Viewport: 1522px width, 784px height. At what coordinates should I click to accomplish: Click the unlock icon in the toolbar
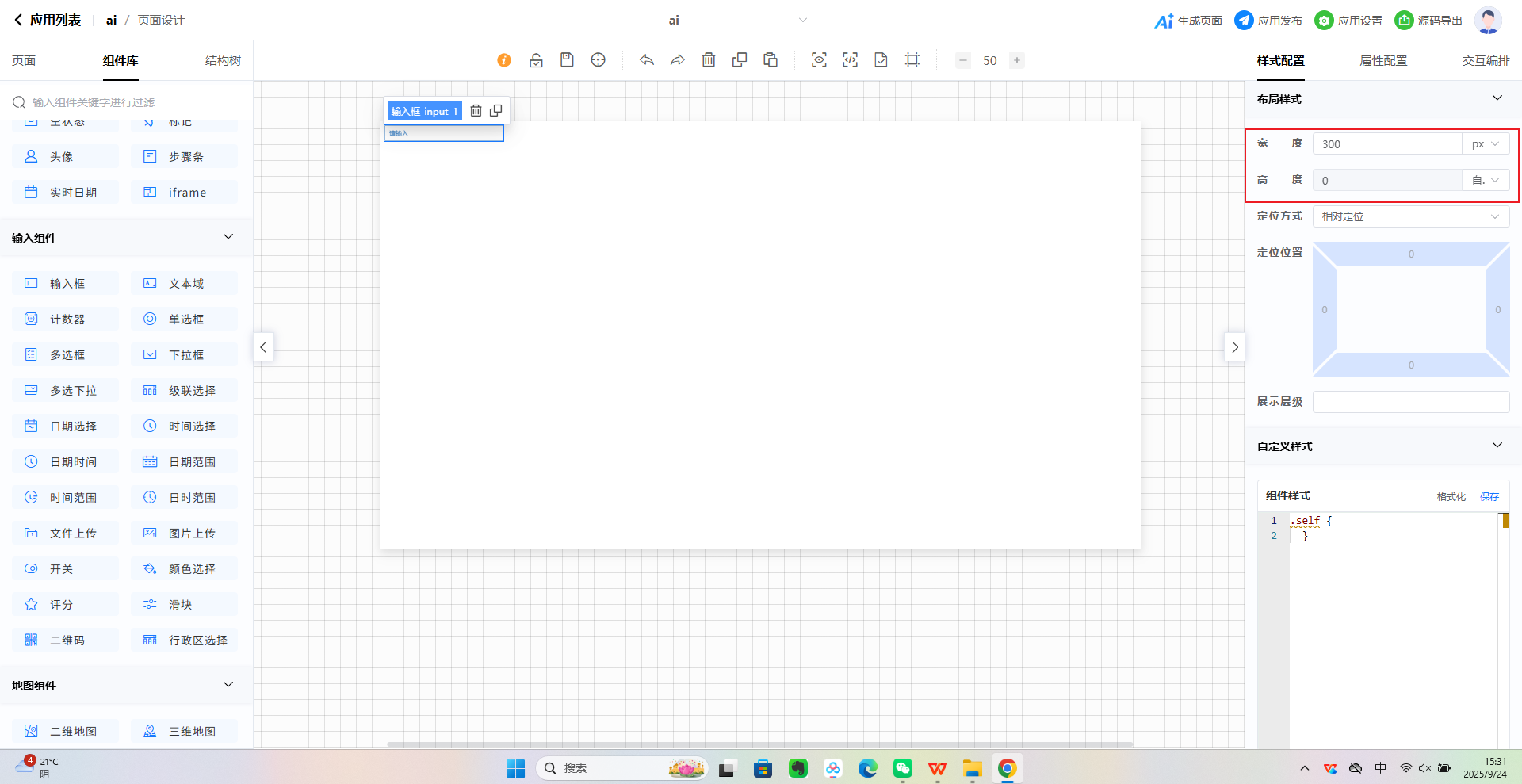[x=536, y=60]
